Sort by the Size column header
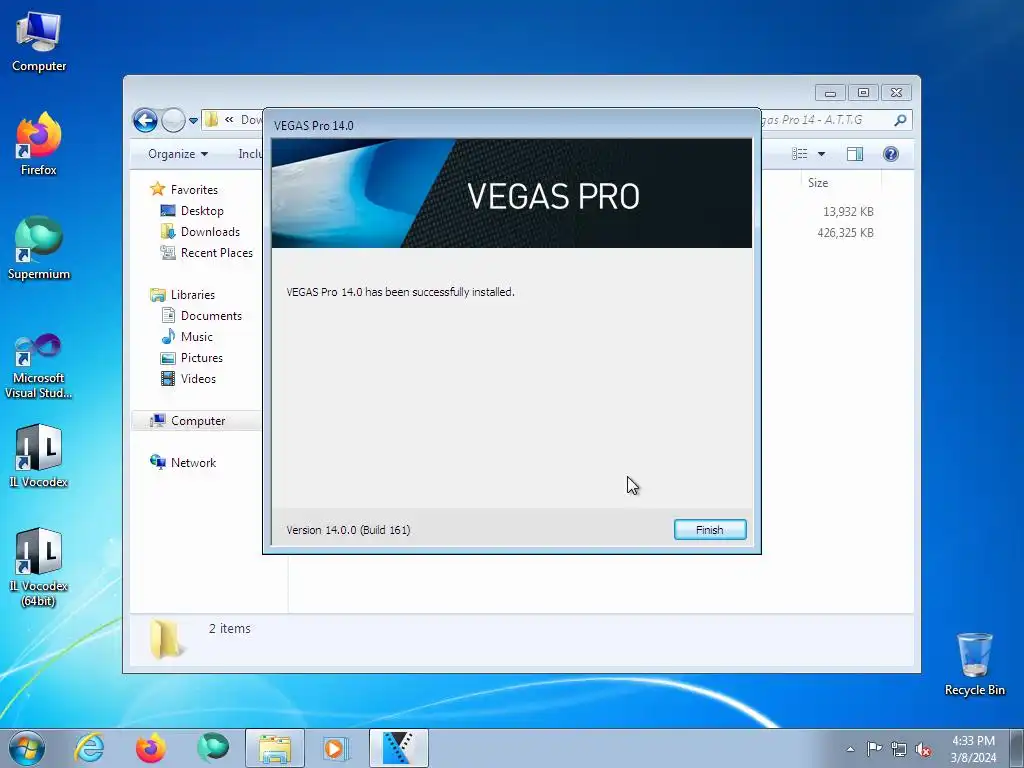1024x768 pixels. [818, 183]
